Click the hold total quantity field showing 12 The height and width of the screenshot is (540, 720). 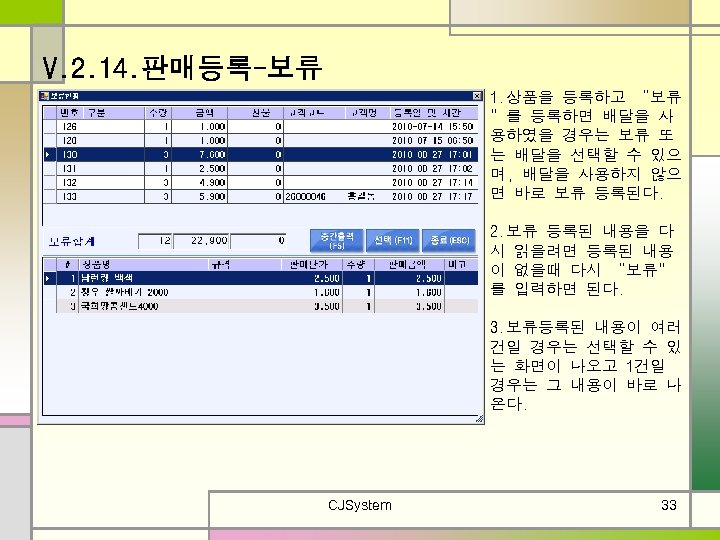pyautogui.click(x=155, y=241)
